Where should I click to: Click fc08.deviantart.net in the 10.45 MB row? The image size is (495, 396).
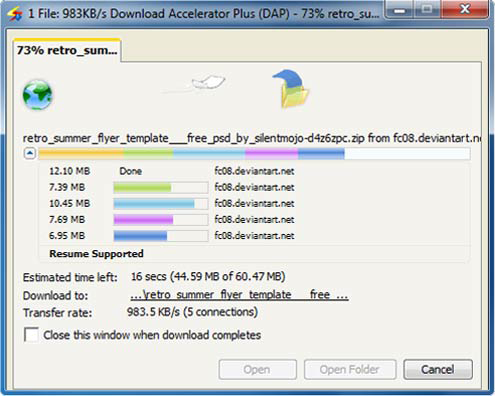click(x=254, y=203)
